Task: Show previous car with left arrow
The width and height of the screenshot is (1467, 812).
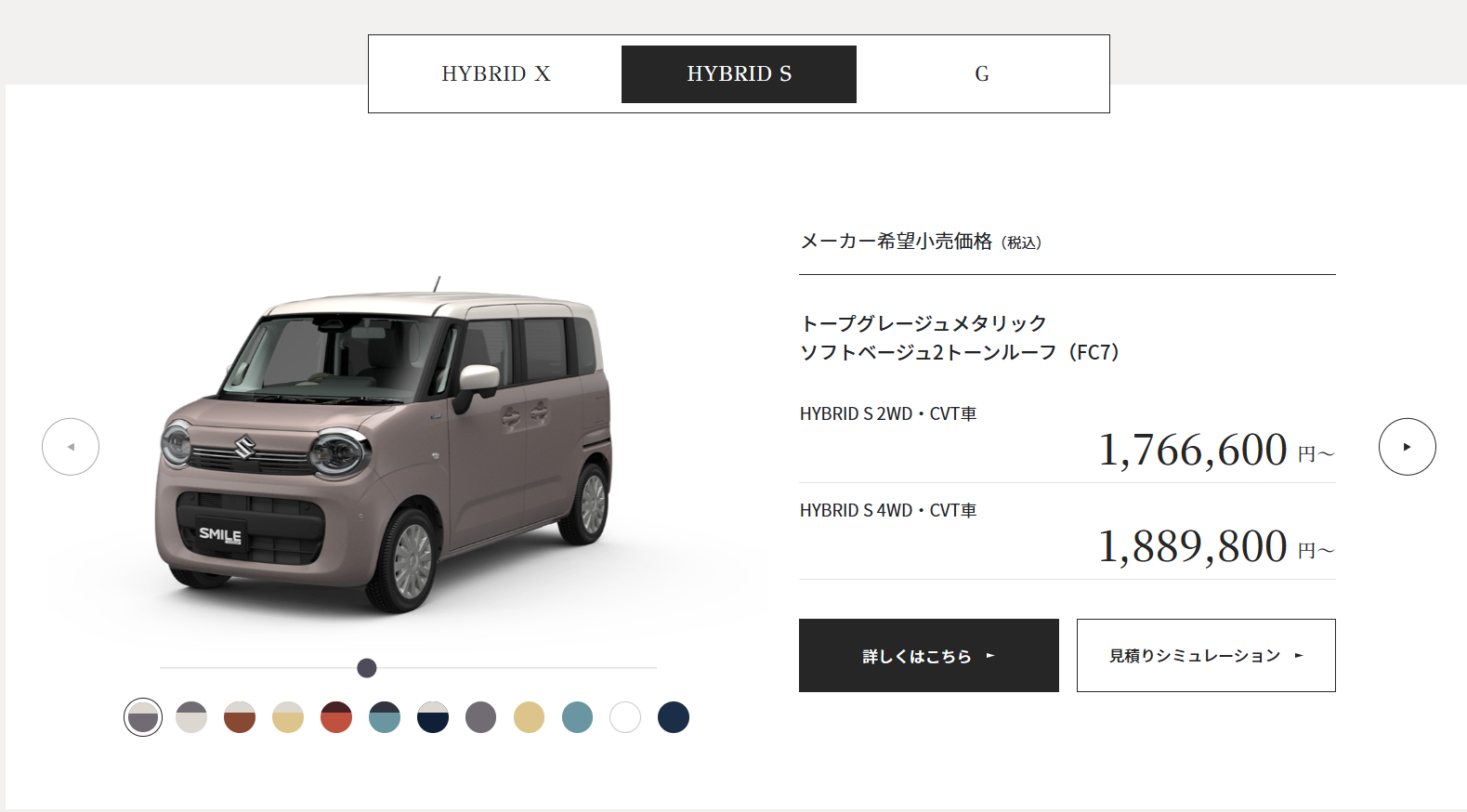Action: [x=71, y=447]
